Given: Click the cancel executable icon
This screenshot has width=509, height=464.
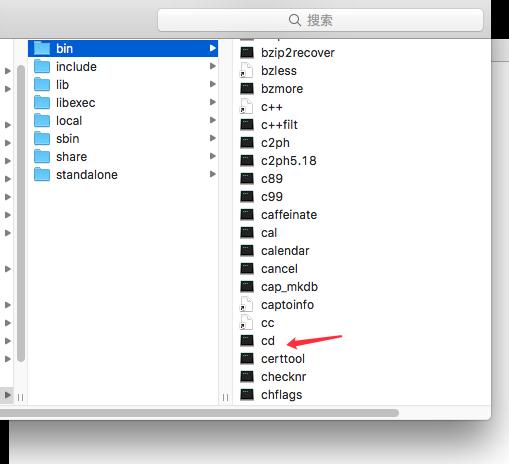Looking at the screenshot, I should [247, 268].
